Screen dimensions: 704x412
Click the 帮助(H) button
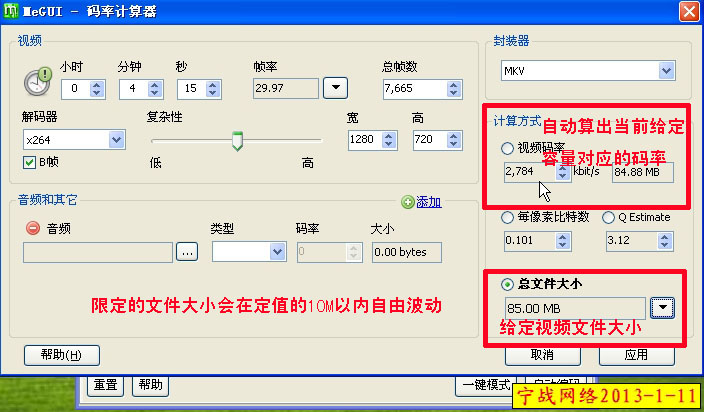click(62, 355)
